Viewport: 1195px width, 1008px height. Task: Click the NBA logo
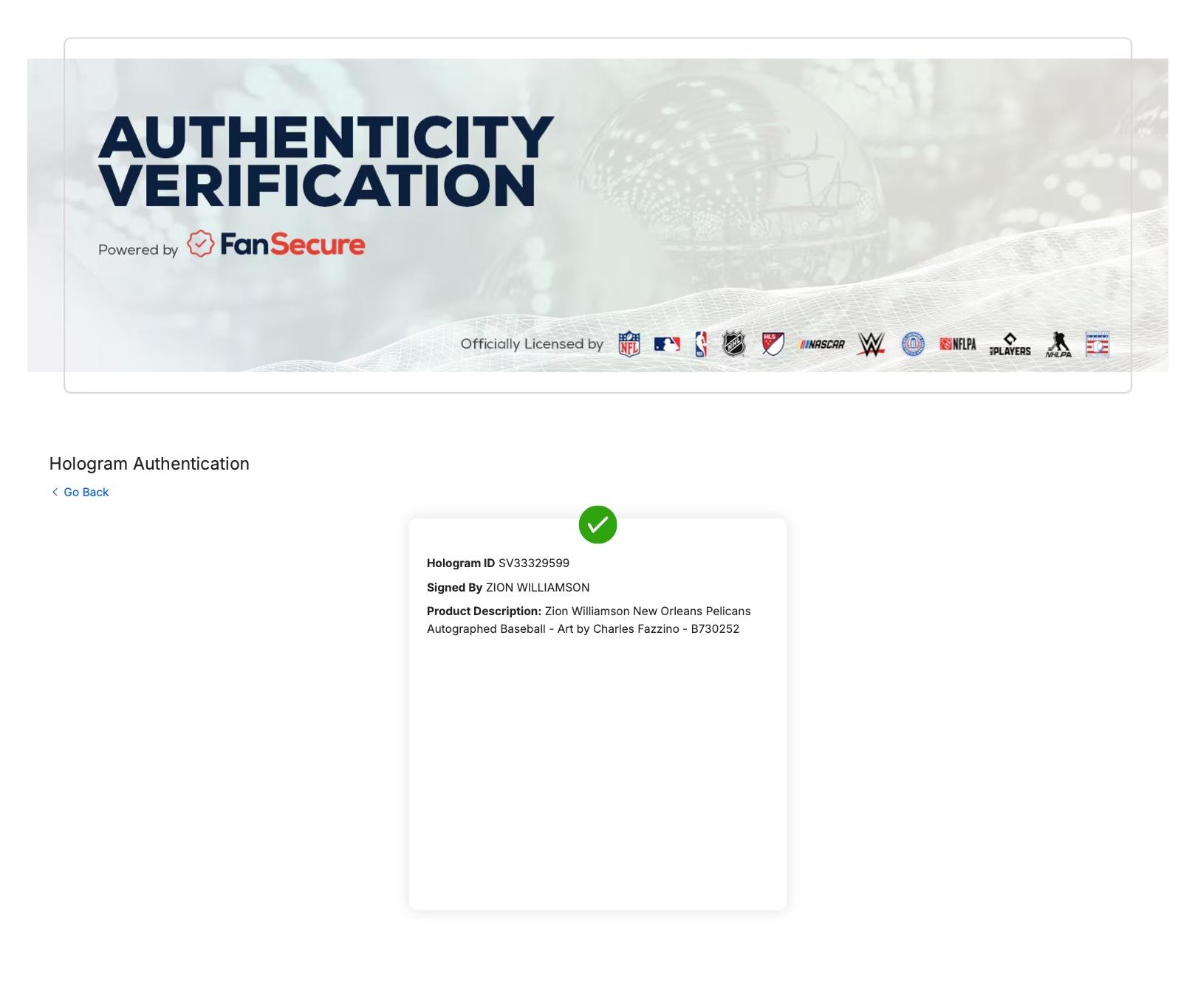701,344
